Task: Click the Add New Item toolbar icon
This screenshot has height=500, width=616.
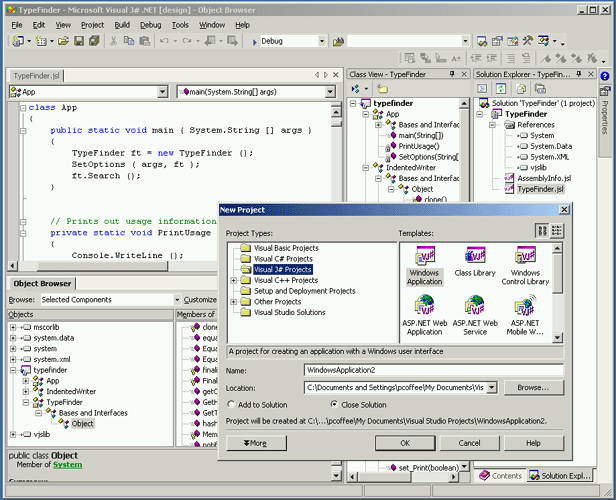Action: tap(41, 41)
